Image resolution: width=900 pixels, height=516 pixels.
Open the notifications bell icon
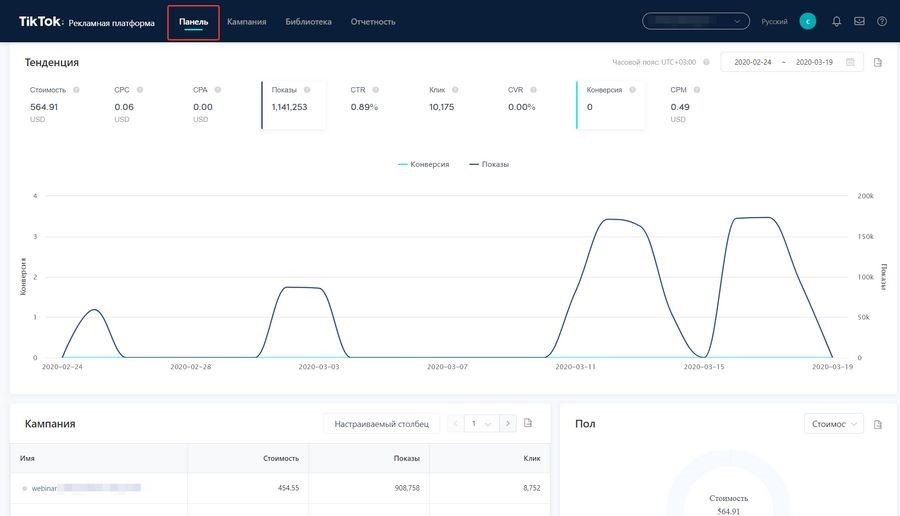click(836, 21)
